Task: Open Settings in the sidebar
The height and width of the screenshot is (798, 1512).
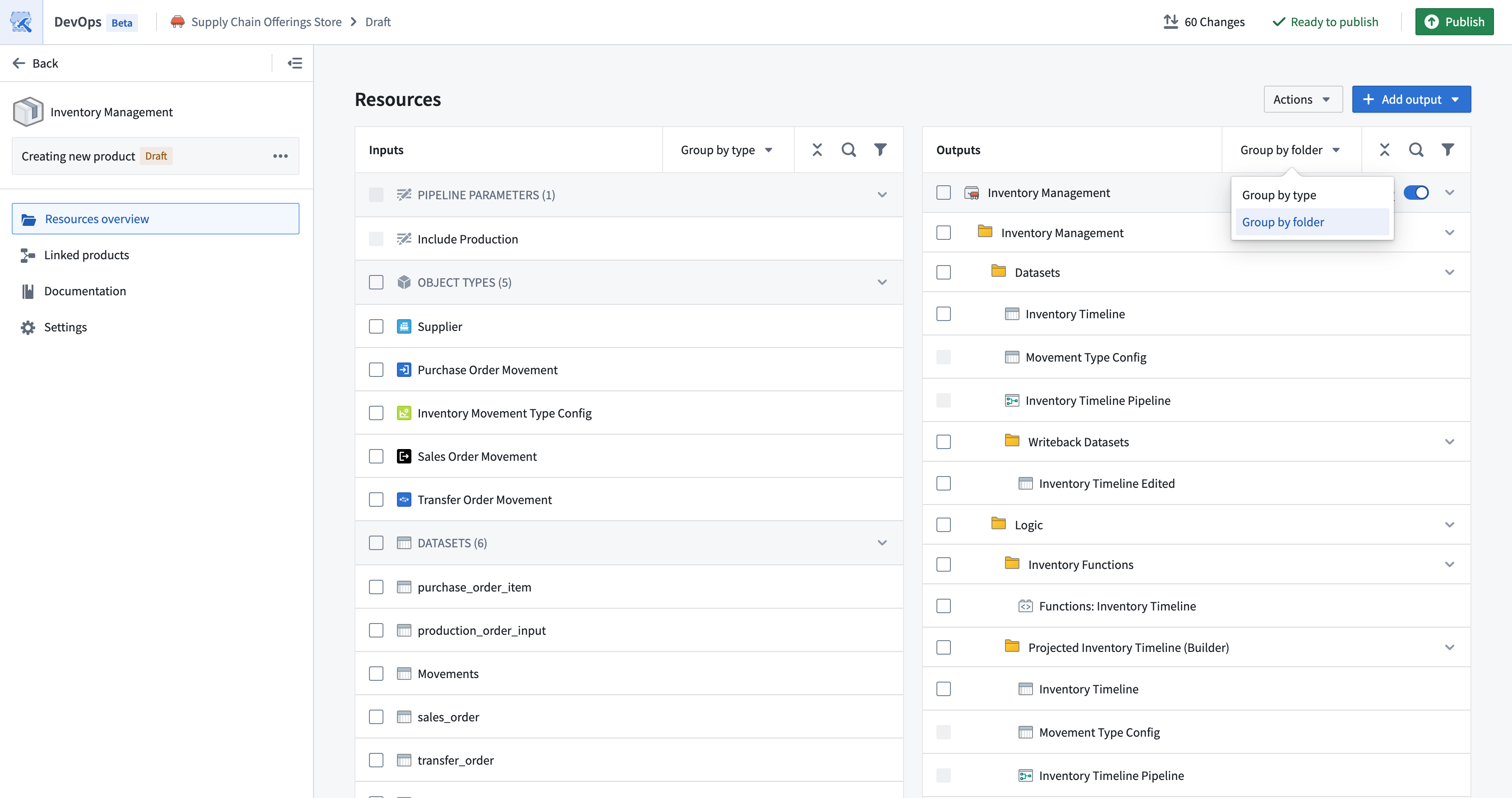Action: coord(155,327)
